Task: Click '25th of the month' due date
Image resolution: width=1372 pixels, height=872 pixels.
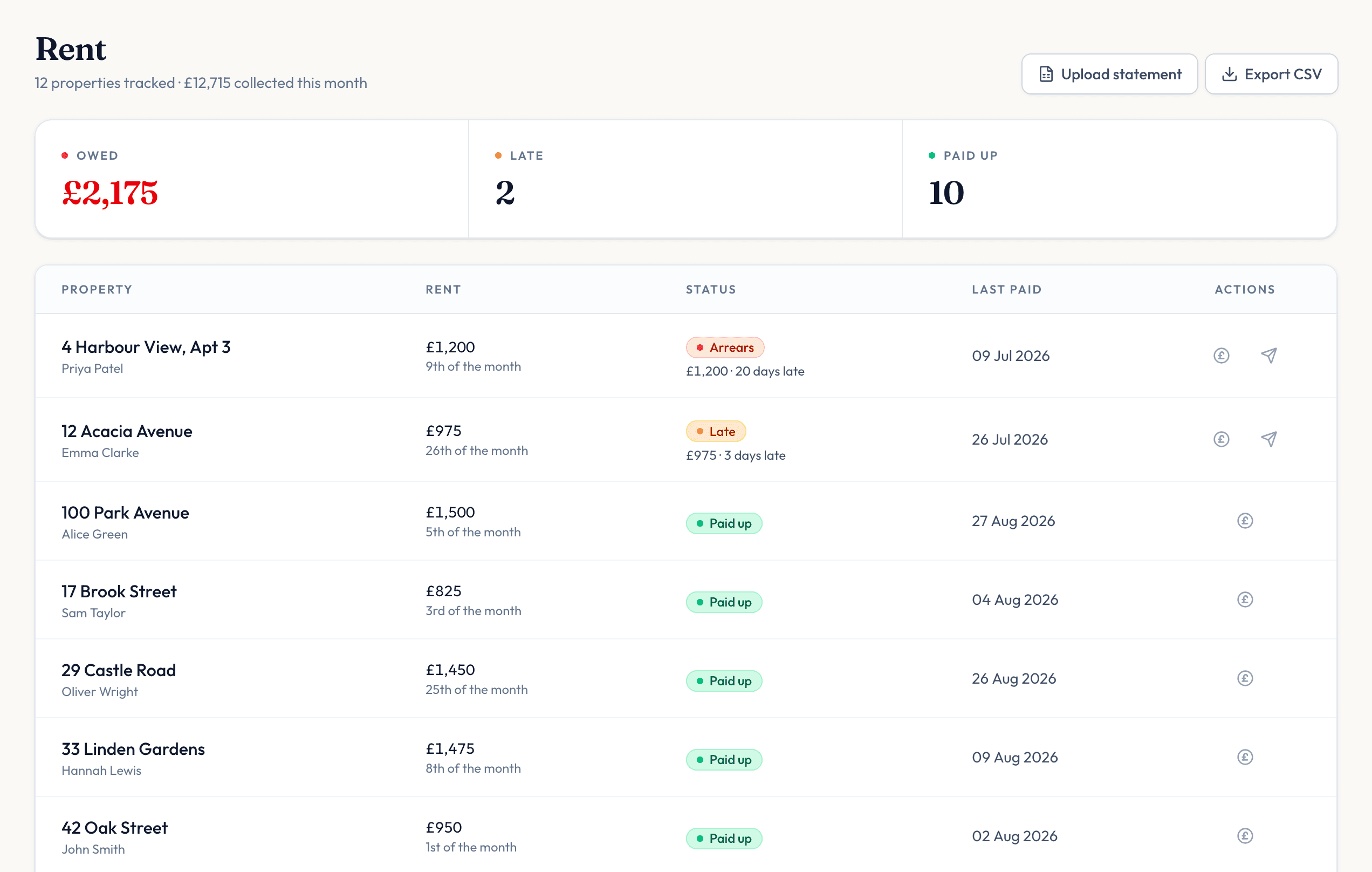Action: 477,690
